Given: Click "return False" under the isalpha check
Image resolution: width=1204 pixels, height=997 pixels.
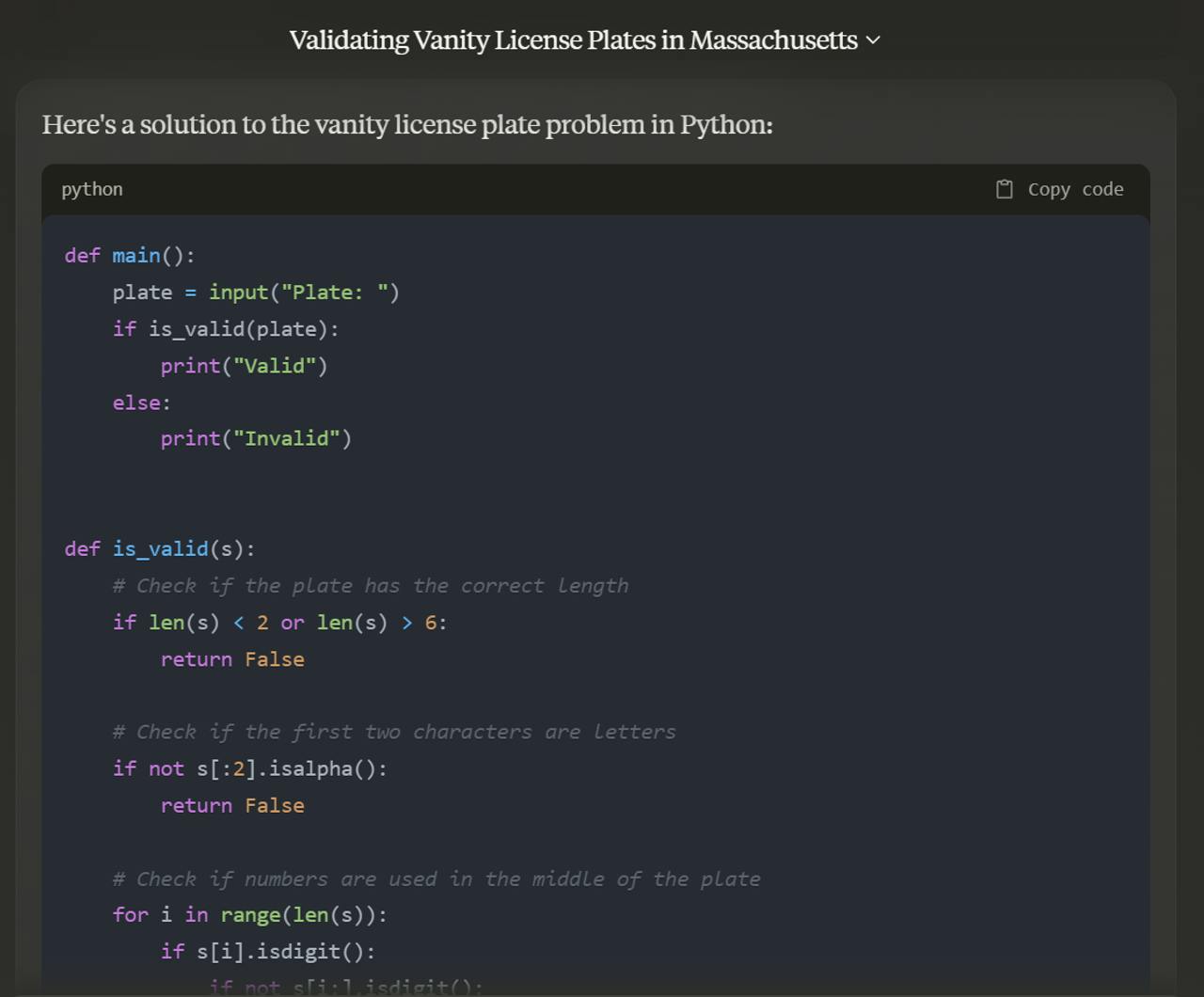Looking at the screenshot, I should click(232, 805).
